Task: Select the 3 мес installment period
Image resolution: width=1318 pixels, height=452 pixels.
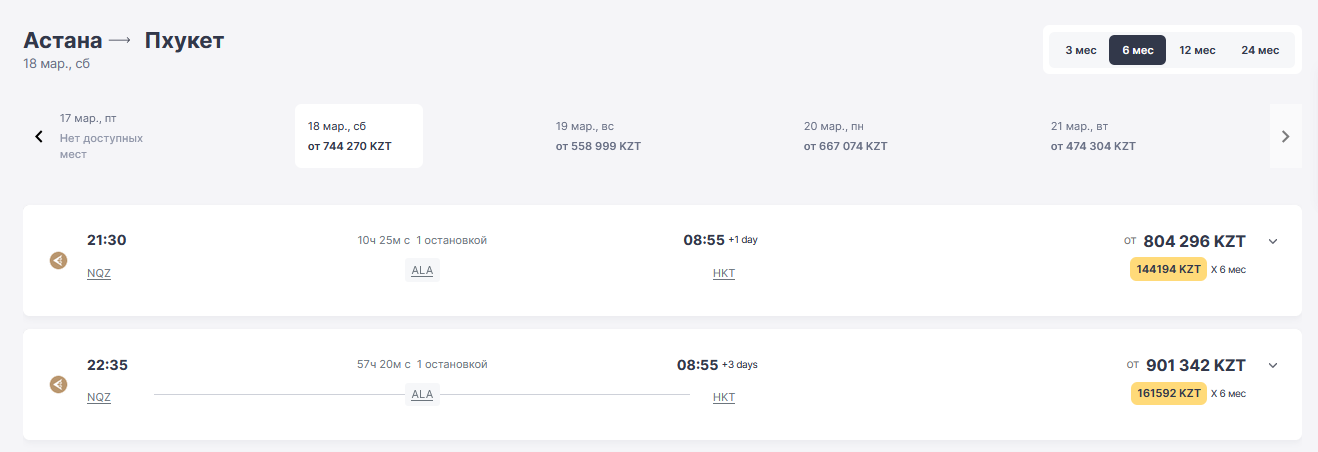Action: [x=1080, y=50]
